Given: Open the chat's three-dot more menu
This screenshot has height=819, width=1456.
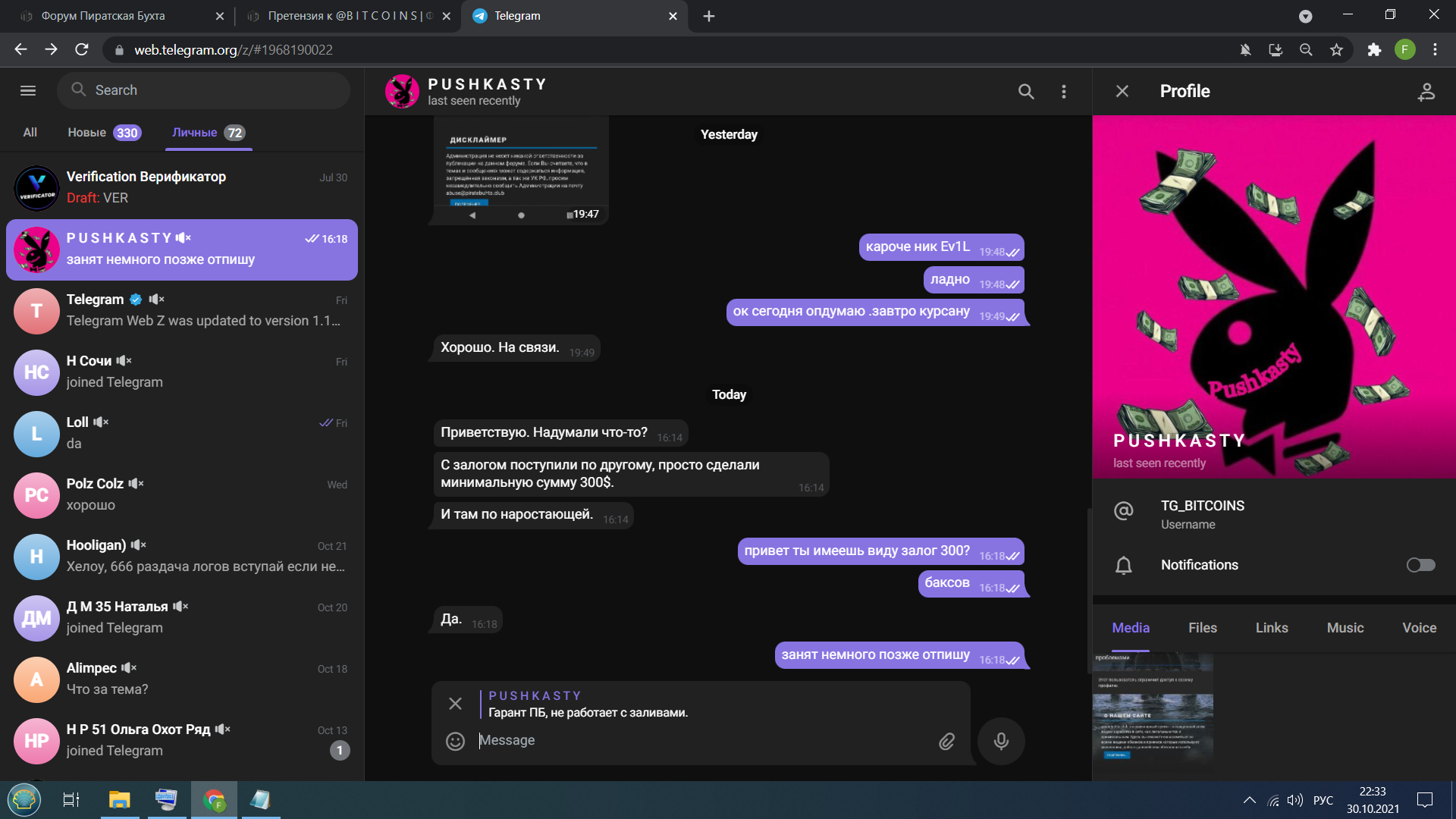Looking at the screenshot, I should coord(1064,91).
